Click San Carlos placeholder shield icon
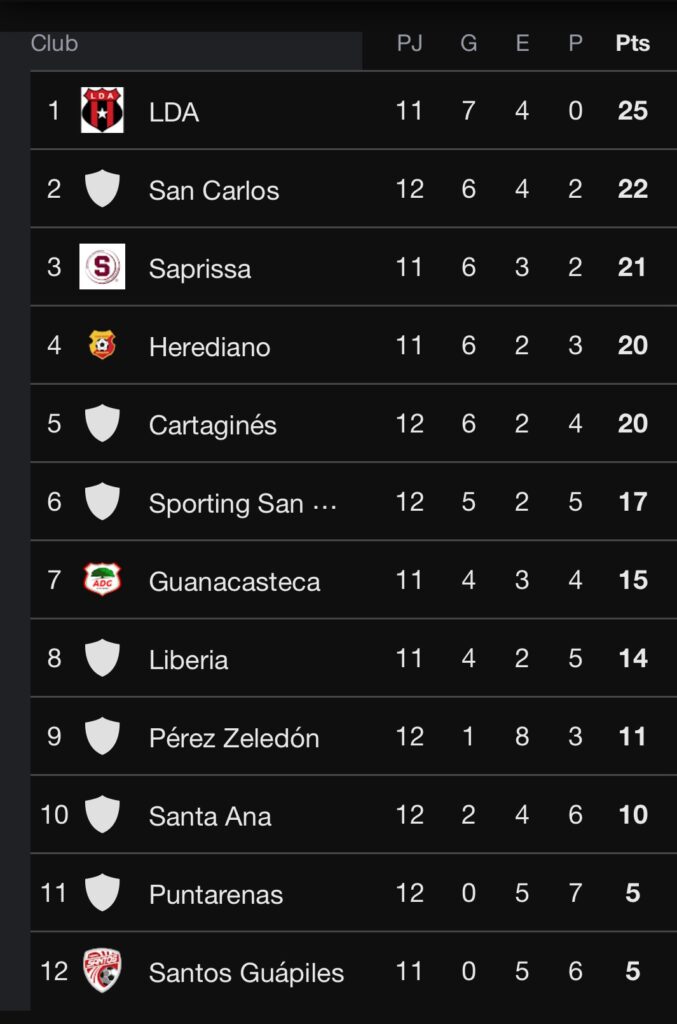The width and height of the screenshot is (677, 1024). pos(102,189)
